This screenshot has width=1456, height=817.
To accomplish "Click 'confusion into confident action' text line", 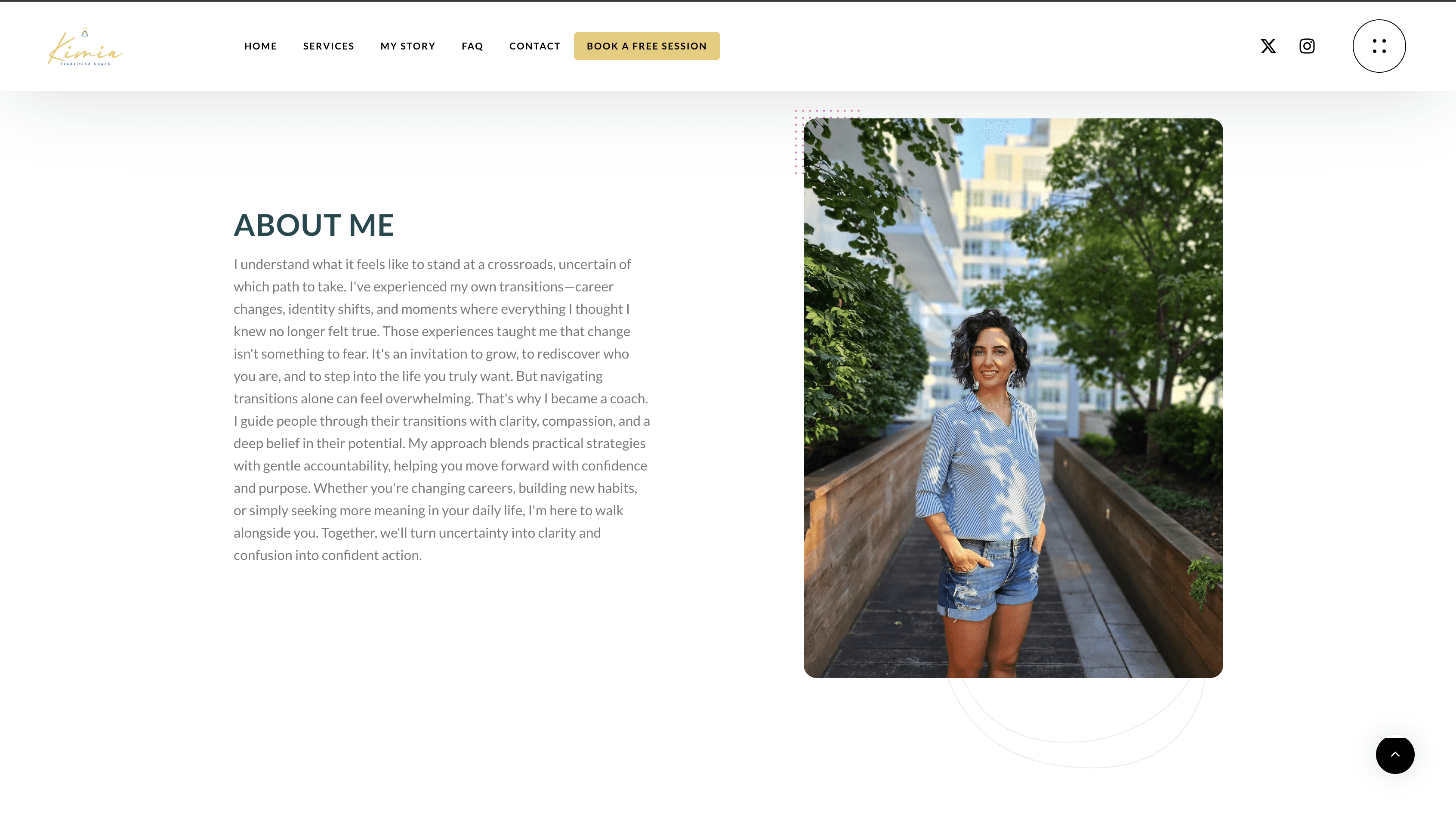I will tap(328, 555).
